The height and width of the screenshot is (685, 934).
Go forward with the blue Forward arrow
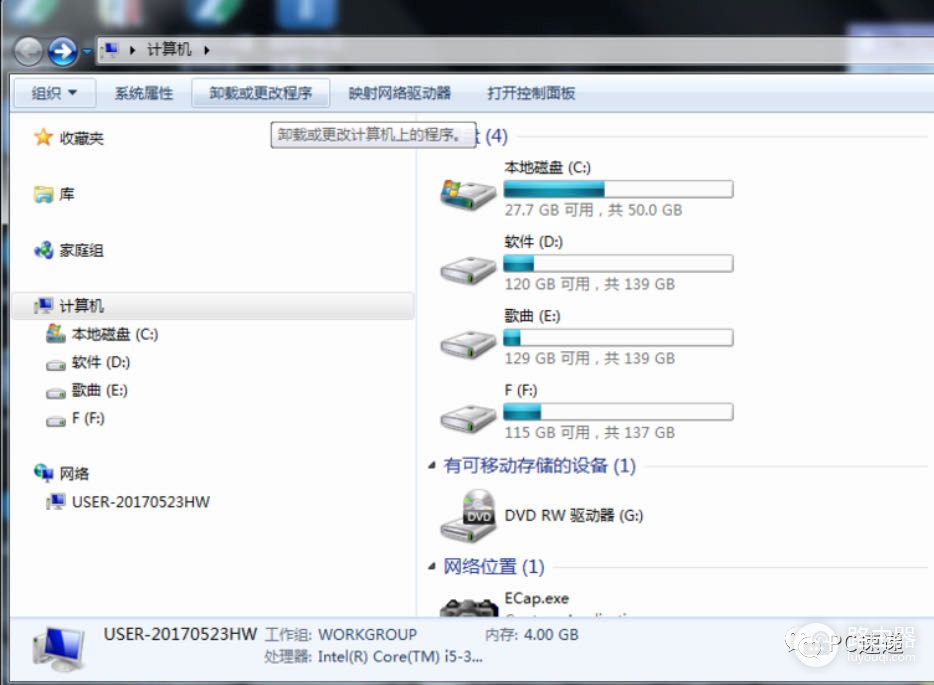click(x=63, y=51)
